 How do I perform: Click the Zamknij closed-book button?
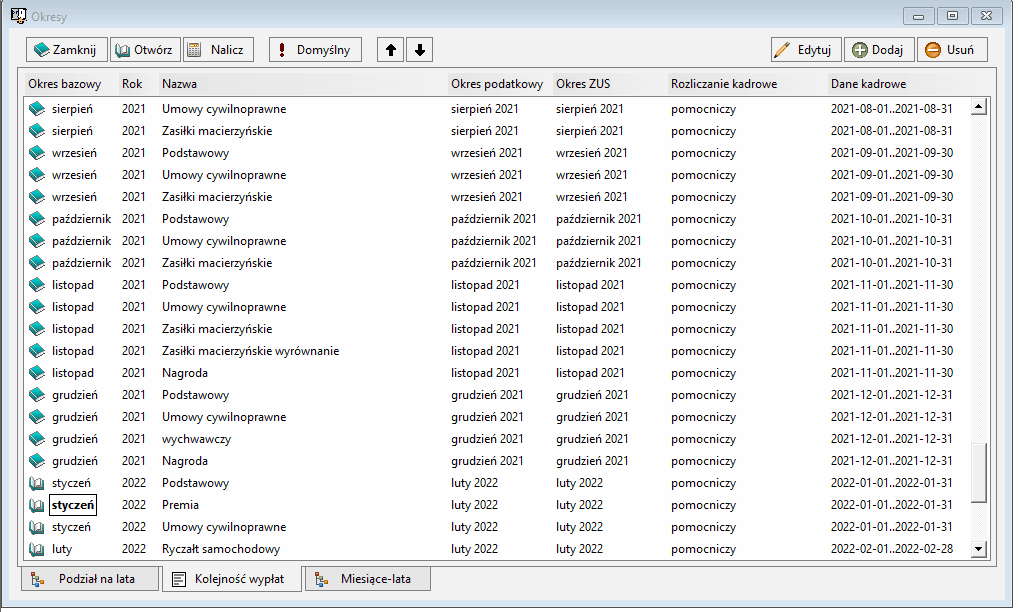[66, 49]
